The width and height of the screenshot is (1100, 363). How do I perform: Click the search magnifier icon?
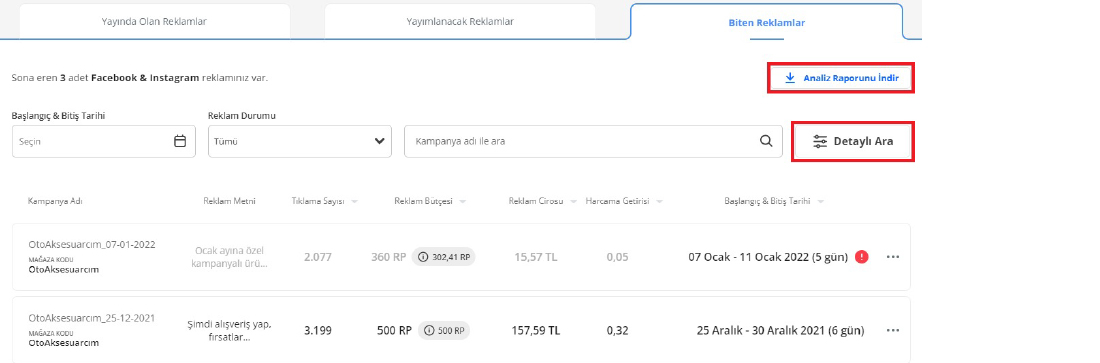pos(766,141)
